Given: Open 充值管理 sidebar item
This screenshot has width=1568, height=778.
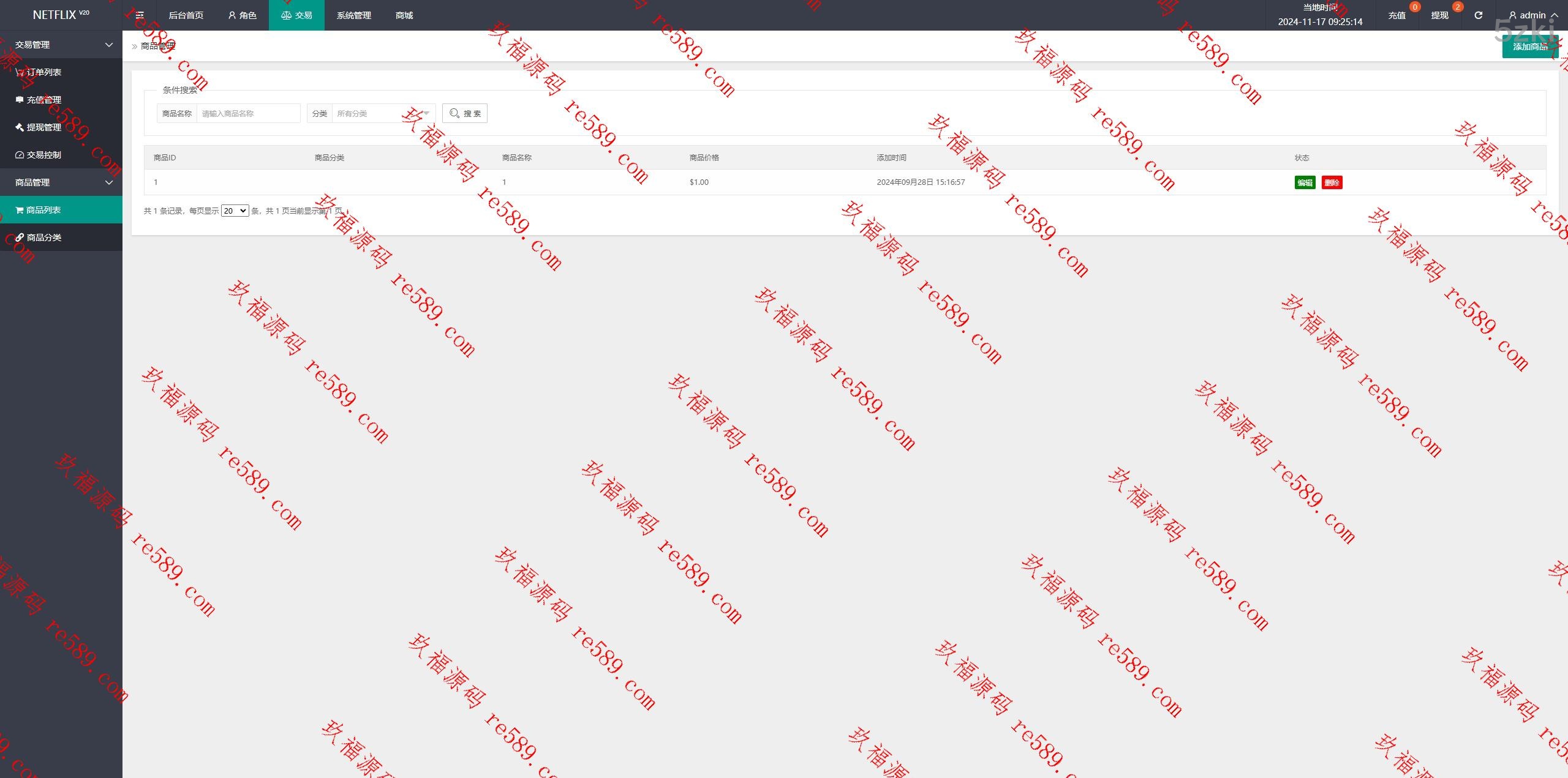Looking at the screenshot, I should click(x=43, y=100).
